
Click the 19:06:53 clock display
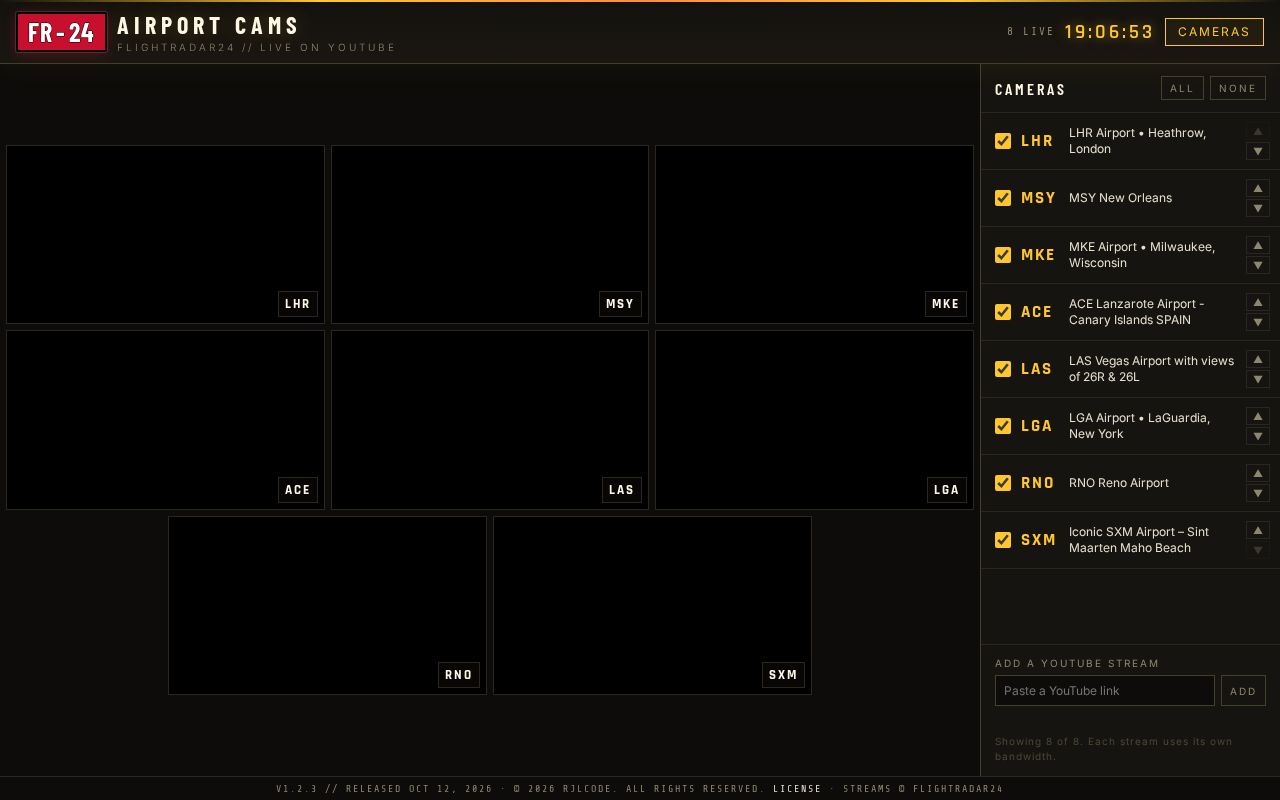tap(1109, 32)
